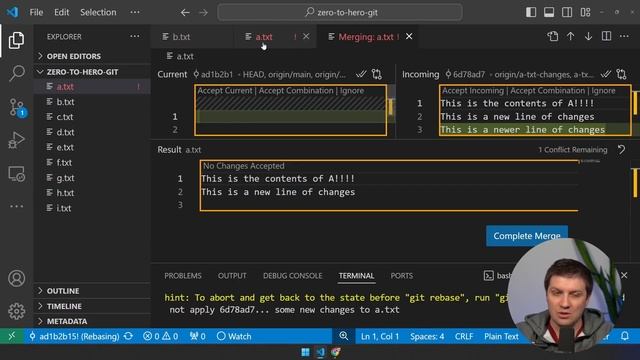Go forward in navigation history

(203, 13)
